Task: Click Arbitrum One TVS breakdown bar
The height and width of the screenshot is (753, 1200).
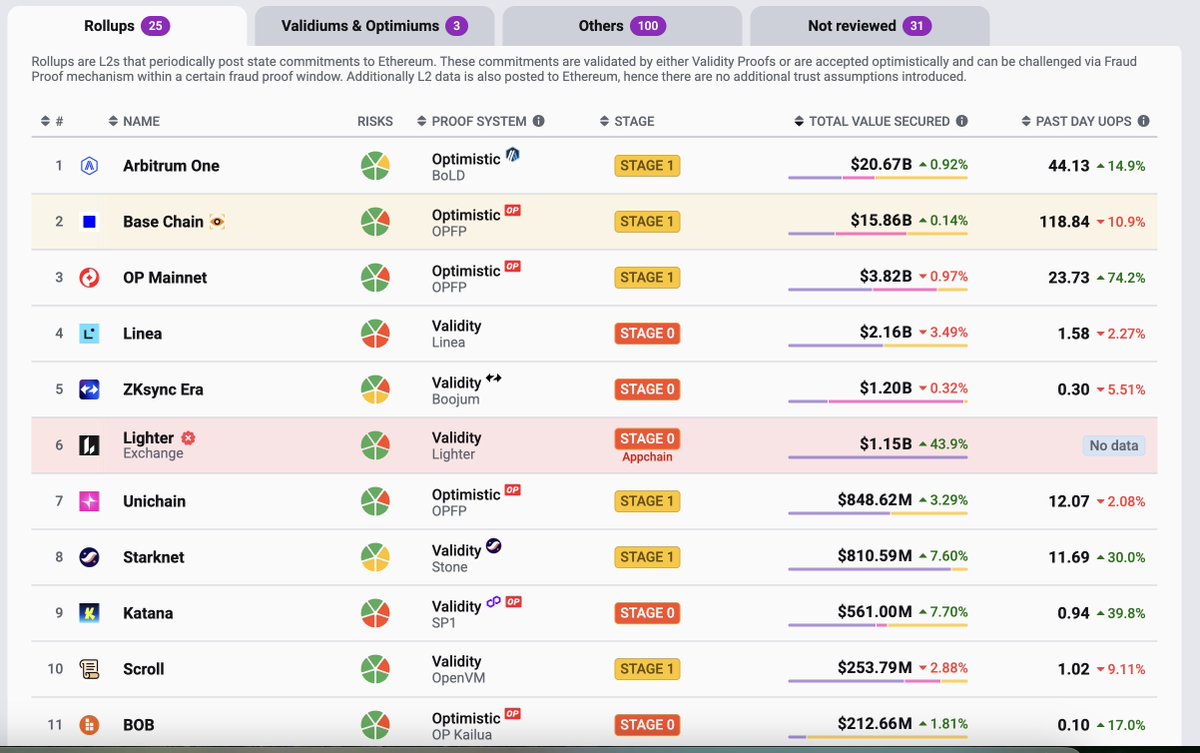Action: pyautogui.click(x=878, y=178)
